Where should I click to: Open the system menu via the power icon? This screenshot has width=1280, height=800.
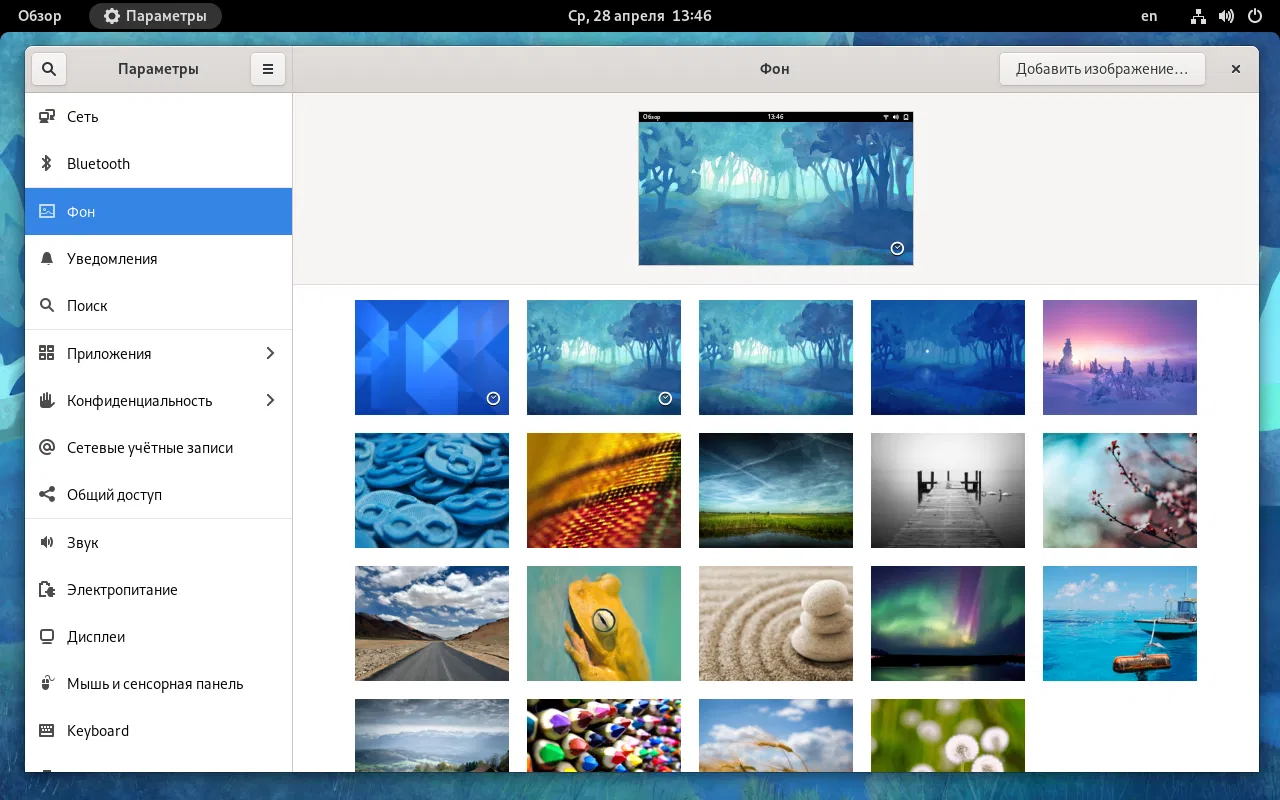(1254, 16)
